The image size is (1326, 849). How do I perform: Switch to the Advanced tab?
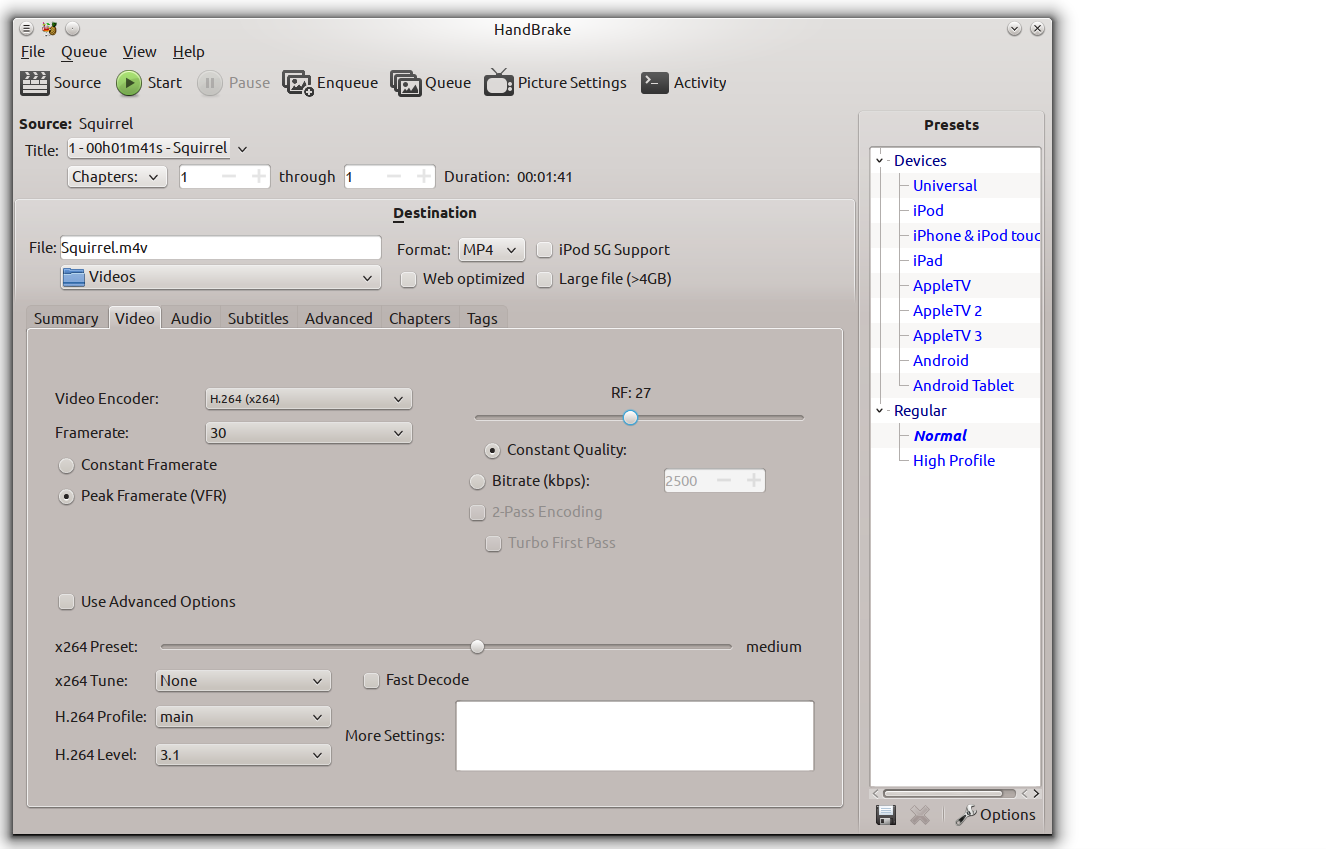point(339,319)
